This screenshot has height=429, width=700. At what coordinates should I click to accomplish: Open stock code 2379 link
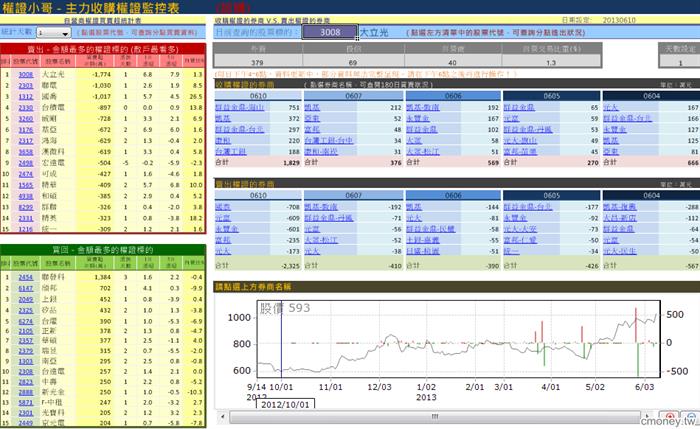pyautogui.click(x=25, y=351)
